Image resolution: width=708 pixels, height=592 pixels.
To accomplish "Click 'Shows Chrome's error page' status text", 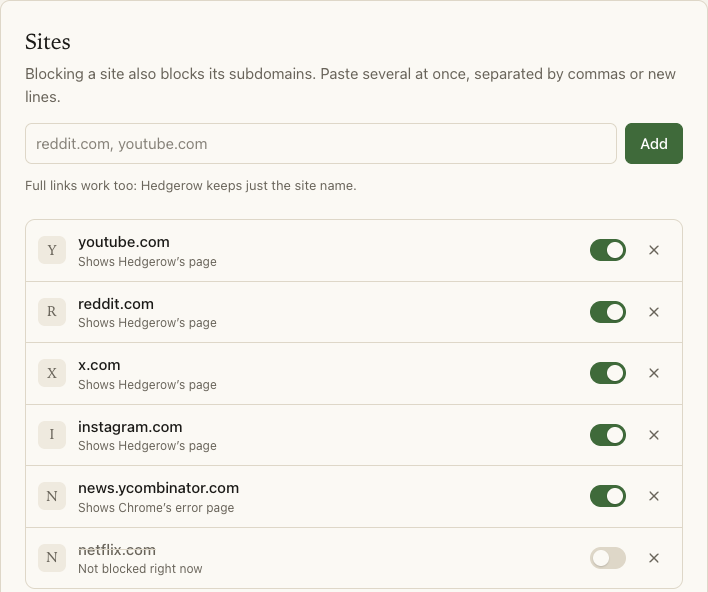I will click(x=156, y=508).
